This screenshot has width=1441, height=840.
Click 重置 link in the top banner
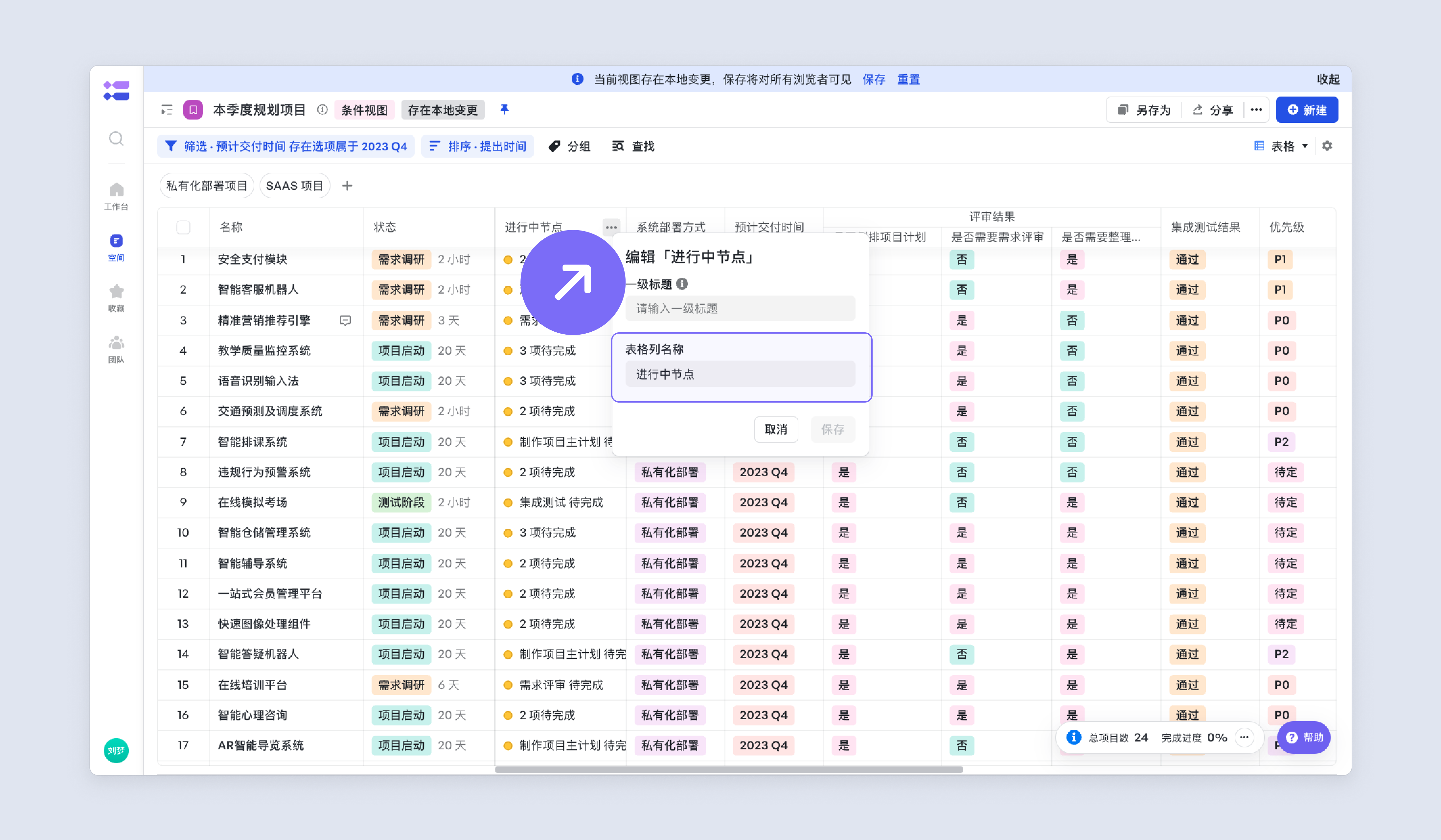(x=909, y=79)
